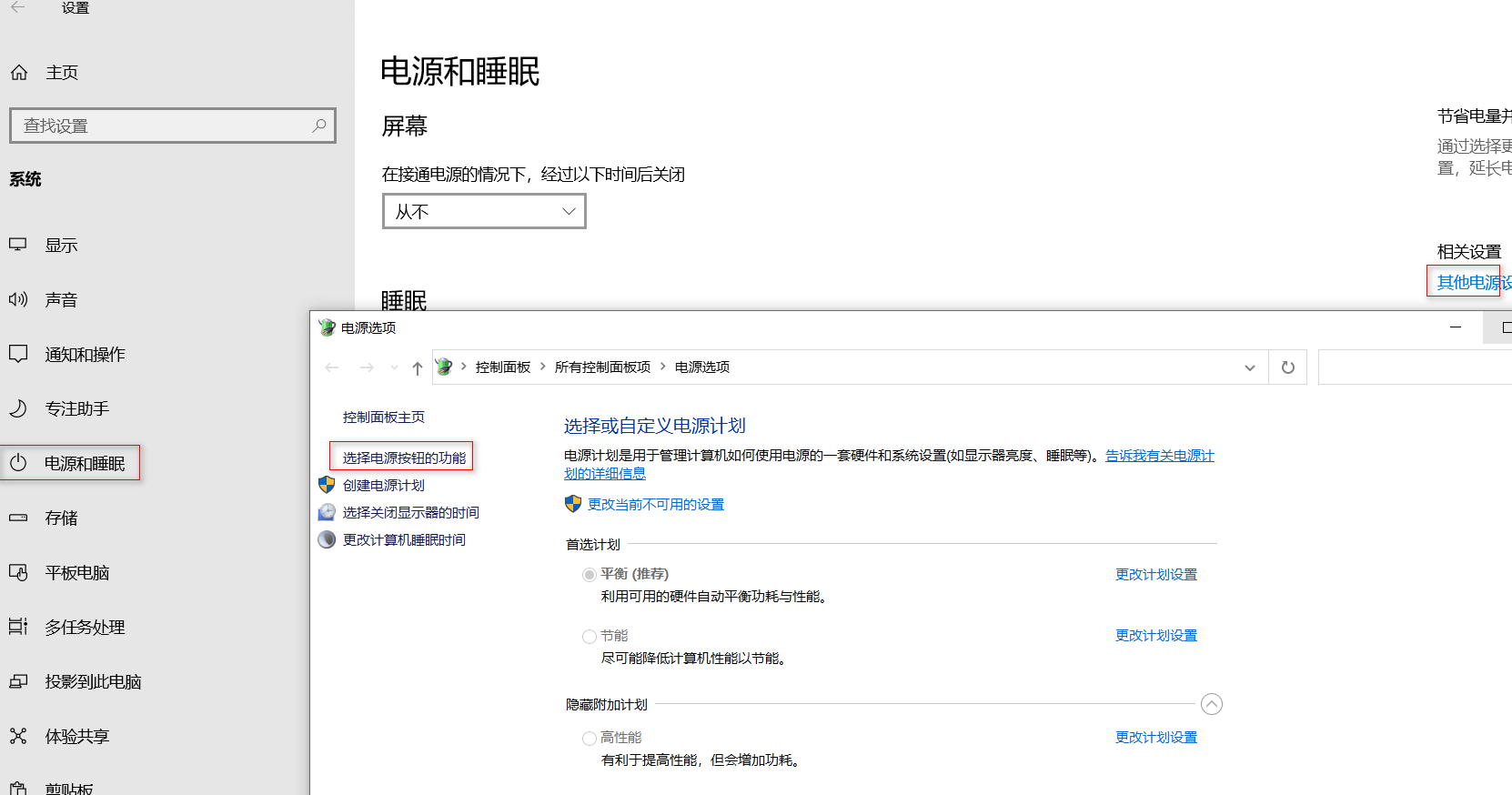
Task: Click 更改计划设置 for 高性能 plan
Action: click(1156, 737)
